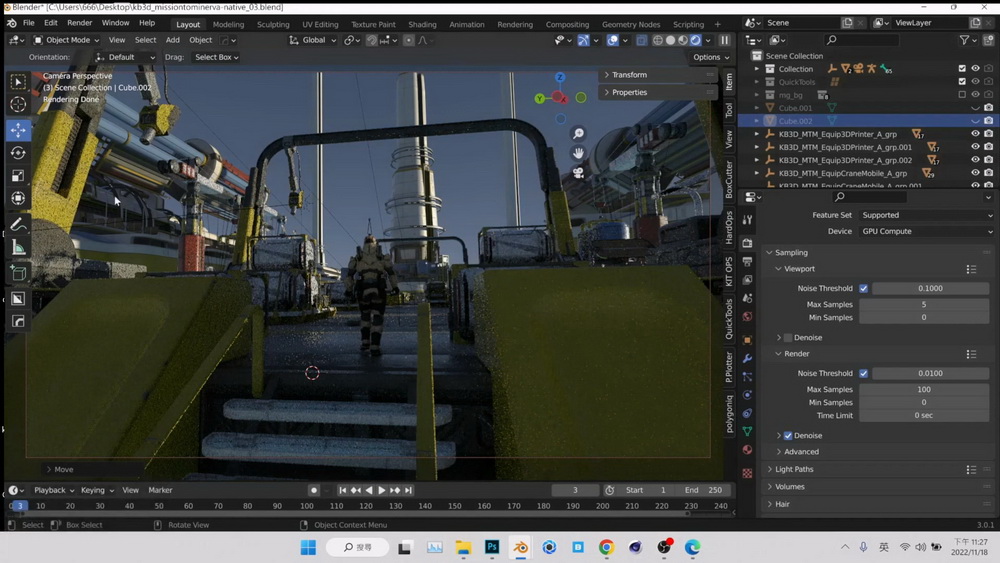Select the Select Box tool icon
This screenshot has width=1000, height=563.
pyautogui.click(x=18, y=82)
